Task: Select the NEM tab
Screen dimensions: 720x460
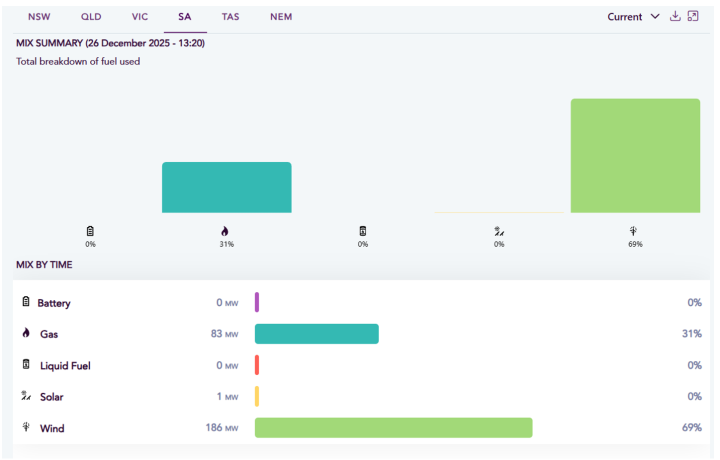Action: pyautogui.click(x=281, y=17)
